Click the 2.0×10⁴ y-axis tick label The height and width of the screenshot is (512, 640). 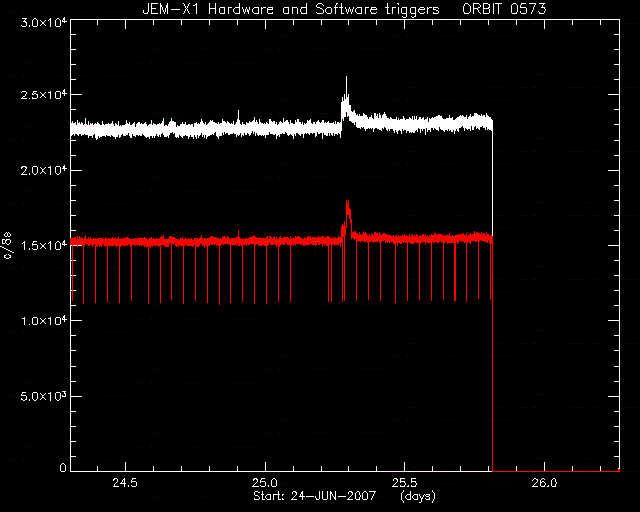[x=44, y=170]
